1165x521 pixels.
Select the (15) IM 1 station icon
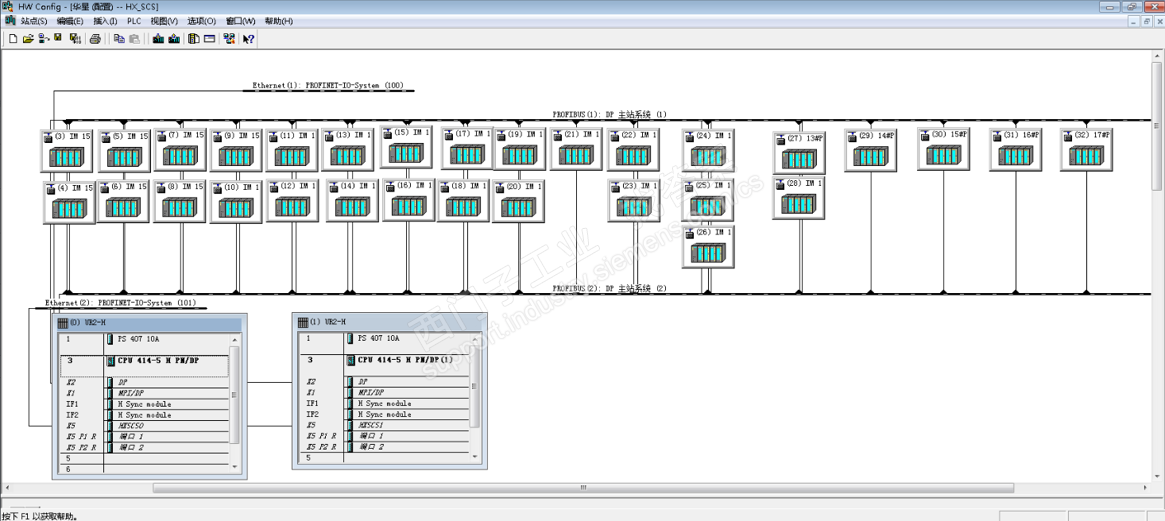407,146
